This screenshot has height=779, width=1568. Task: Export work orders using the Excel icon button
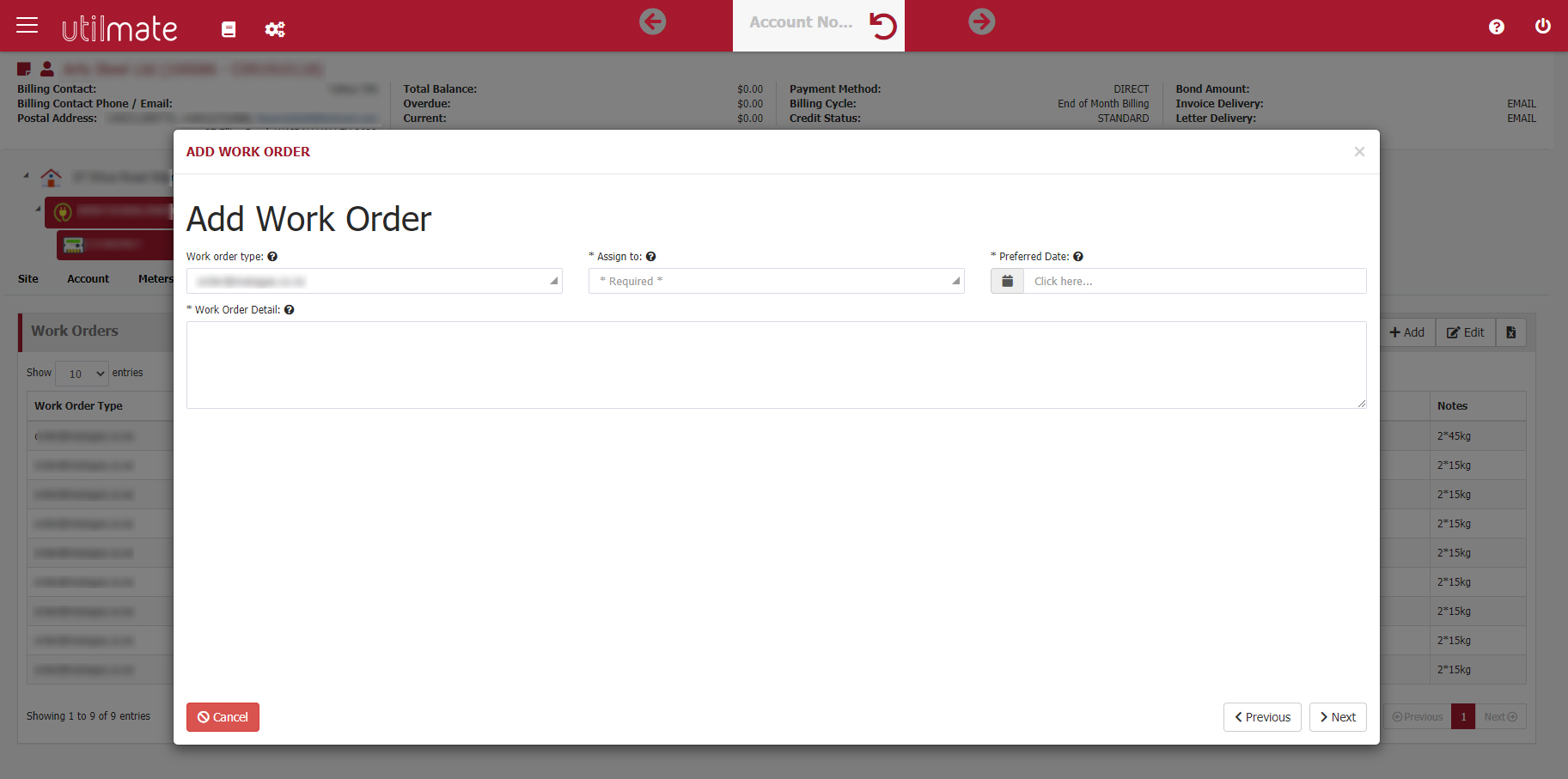tap(1510, 332)
